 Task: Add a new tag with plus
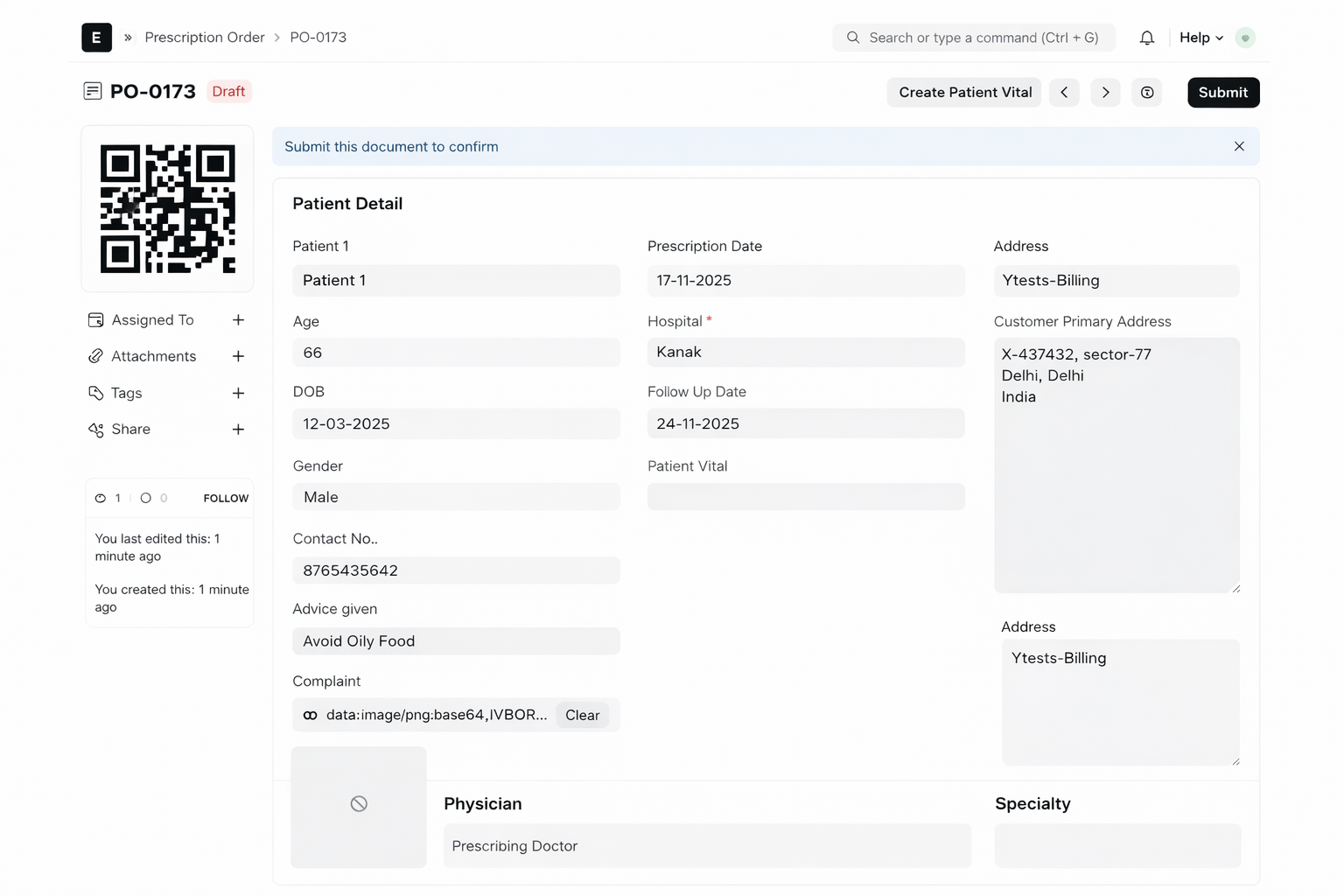point(238,393)
